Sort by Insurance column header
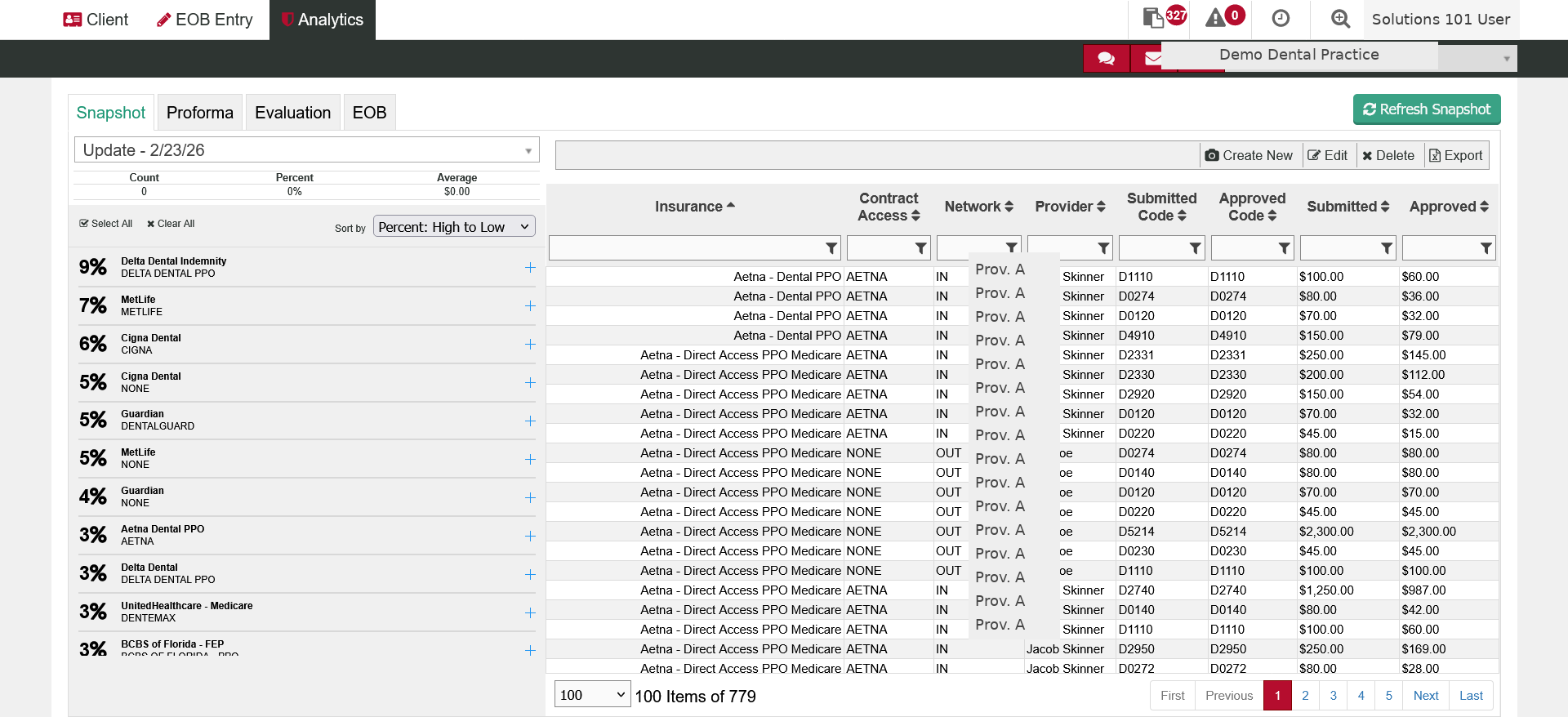Image resolution: width=1568 pixels, height=717 pixels. [694, 207]
